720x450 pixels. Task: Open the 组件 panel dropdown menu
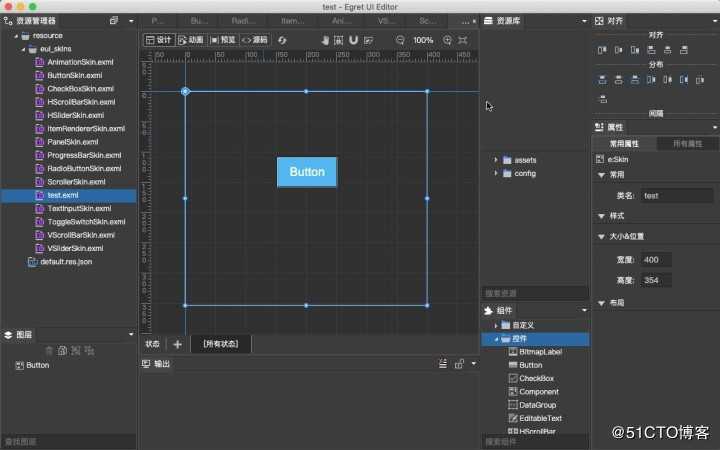point(584,310)
